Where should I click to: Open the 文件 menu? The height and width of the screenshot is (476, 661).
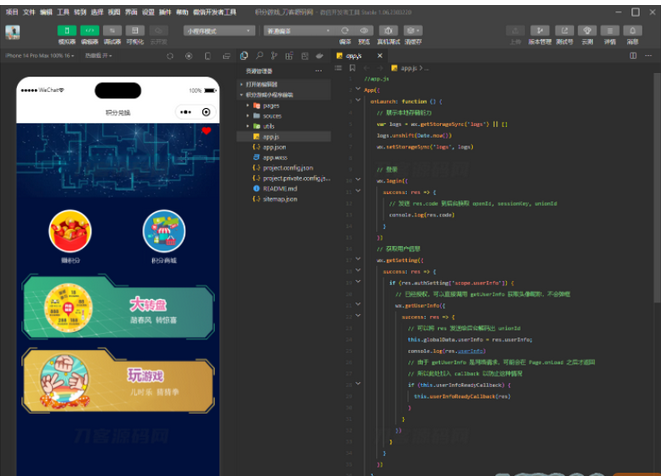click(29, 10)
